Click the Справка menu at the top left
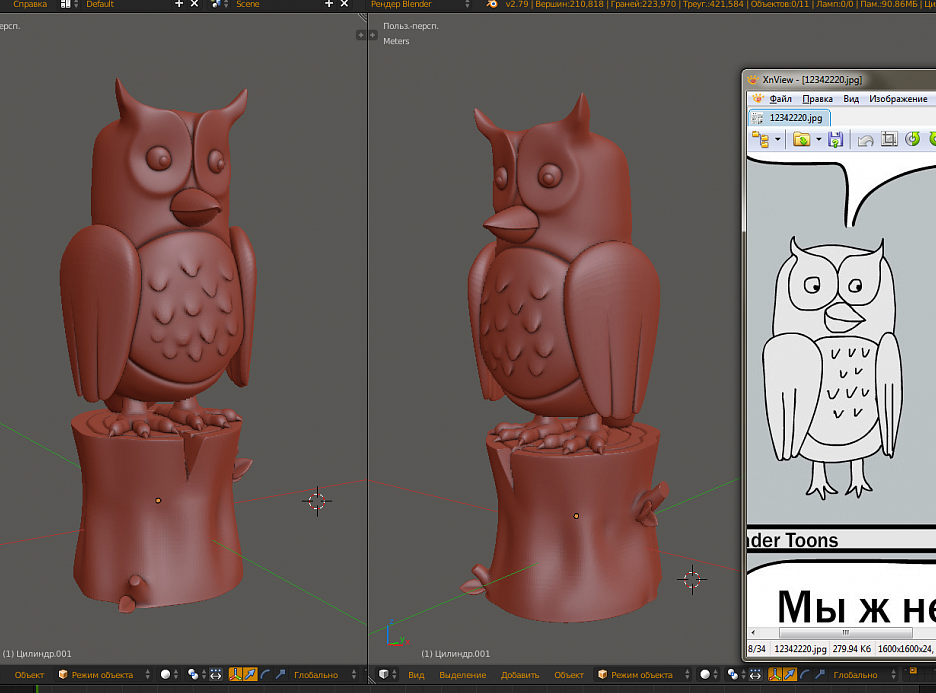 pyautogui.click(x=30, y=5)
